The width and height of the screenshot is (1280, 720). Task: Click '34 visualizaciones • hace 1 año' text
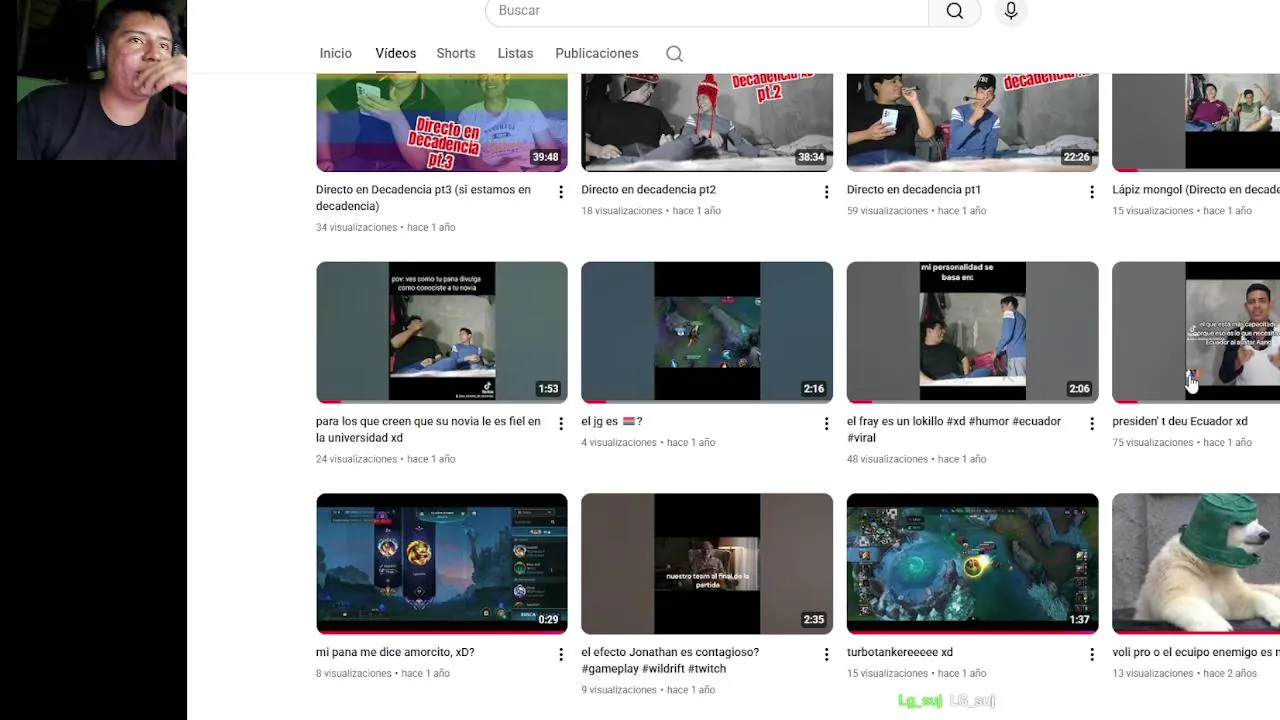point(385,228)
